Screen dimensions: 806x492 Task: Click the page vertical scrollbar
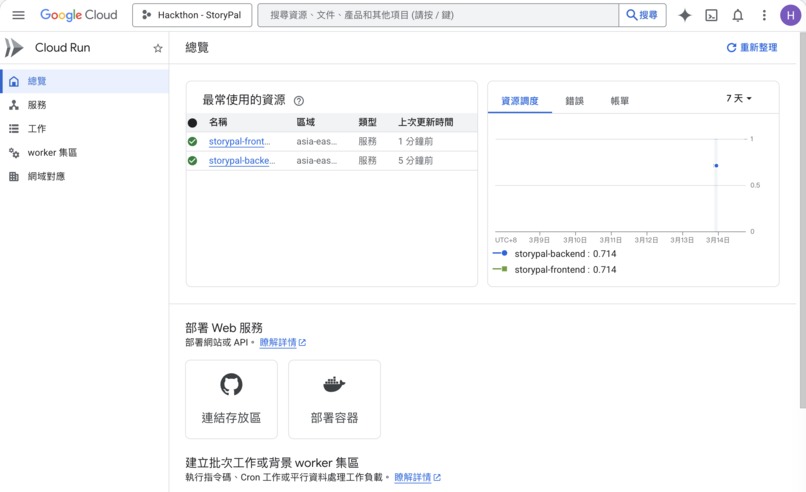pos(803,221)
